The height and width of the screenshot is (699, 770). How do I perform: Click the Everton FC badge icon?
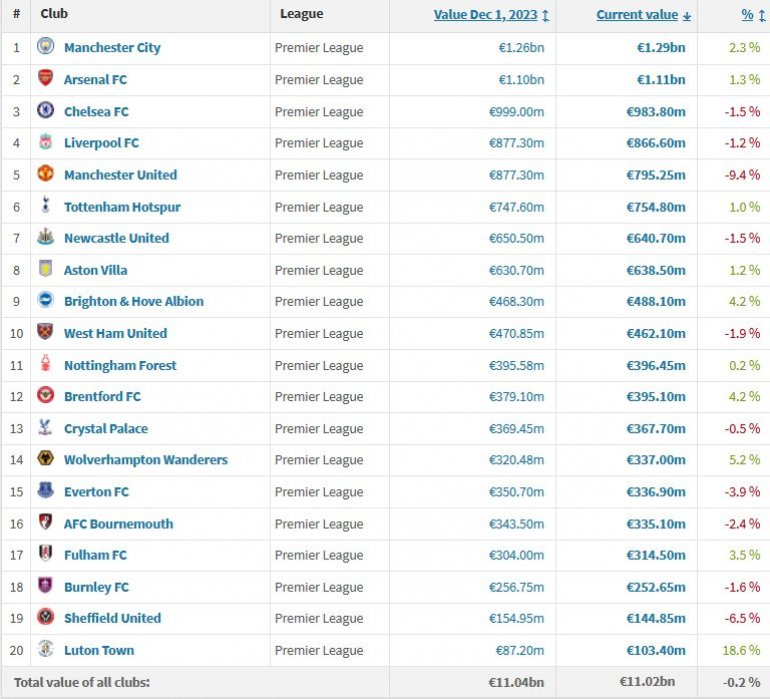point(45,491)
